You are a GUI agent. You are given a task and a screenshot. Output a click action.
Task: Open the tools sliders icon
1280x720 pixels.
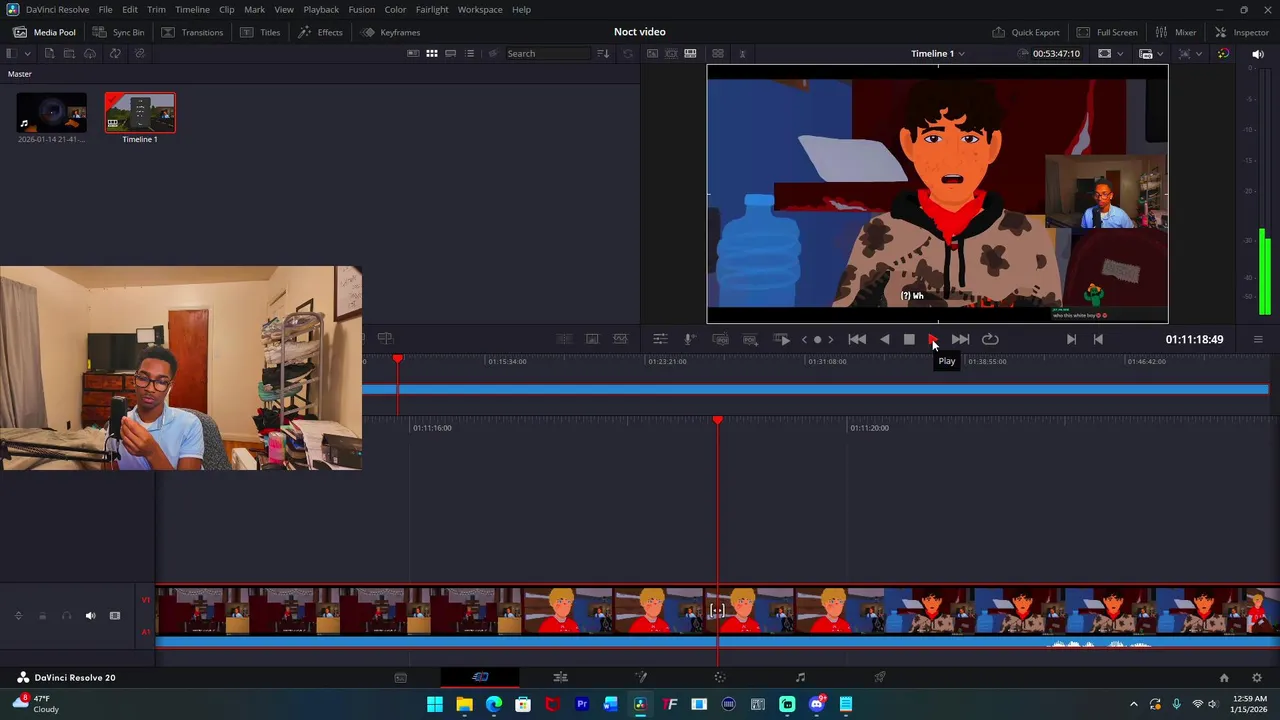tap(660, 339)
